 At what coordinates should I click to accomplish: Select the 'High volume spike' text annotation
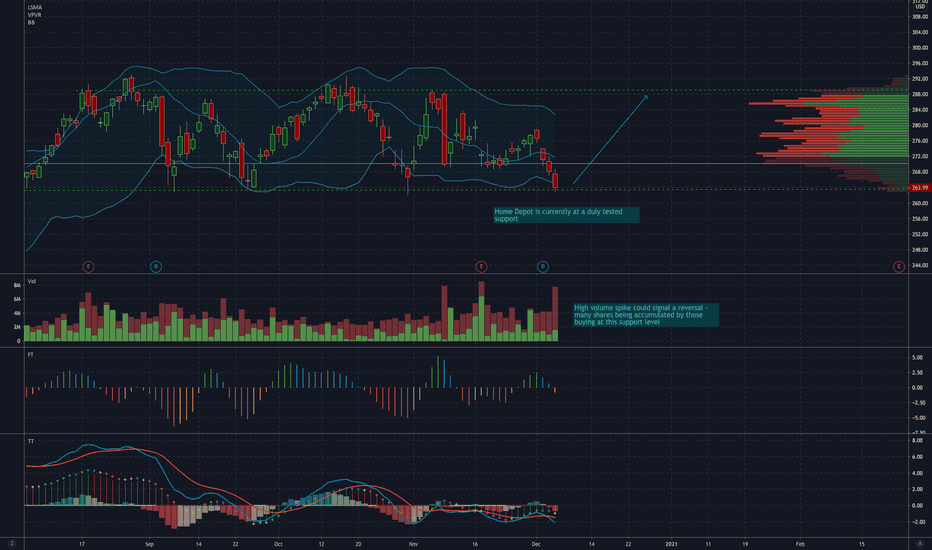click(646, 315)
